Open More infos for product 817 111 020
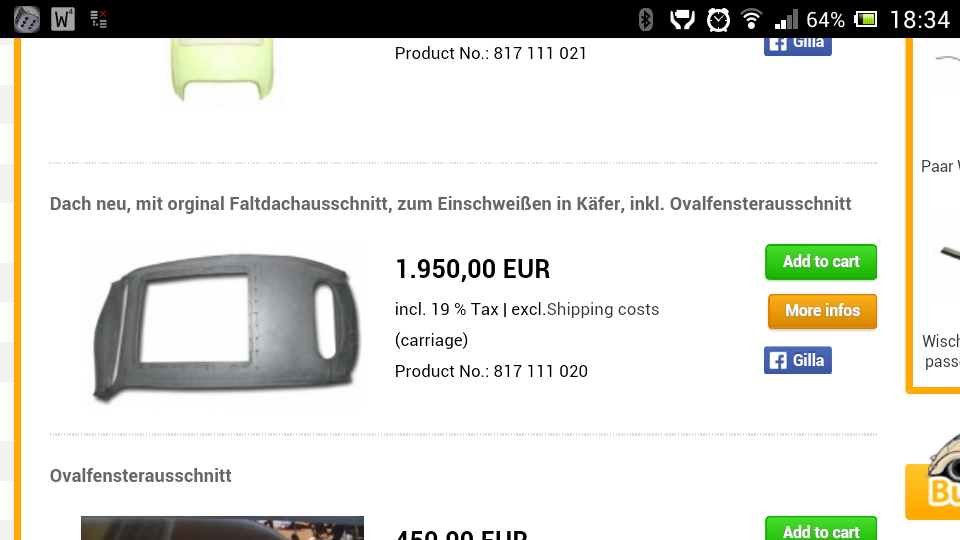The width and height of the screenshot is (960, 540). click(x=822, y=311)
